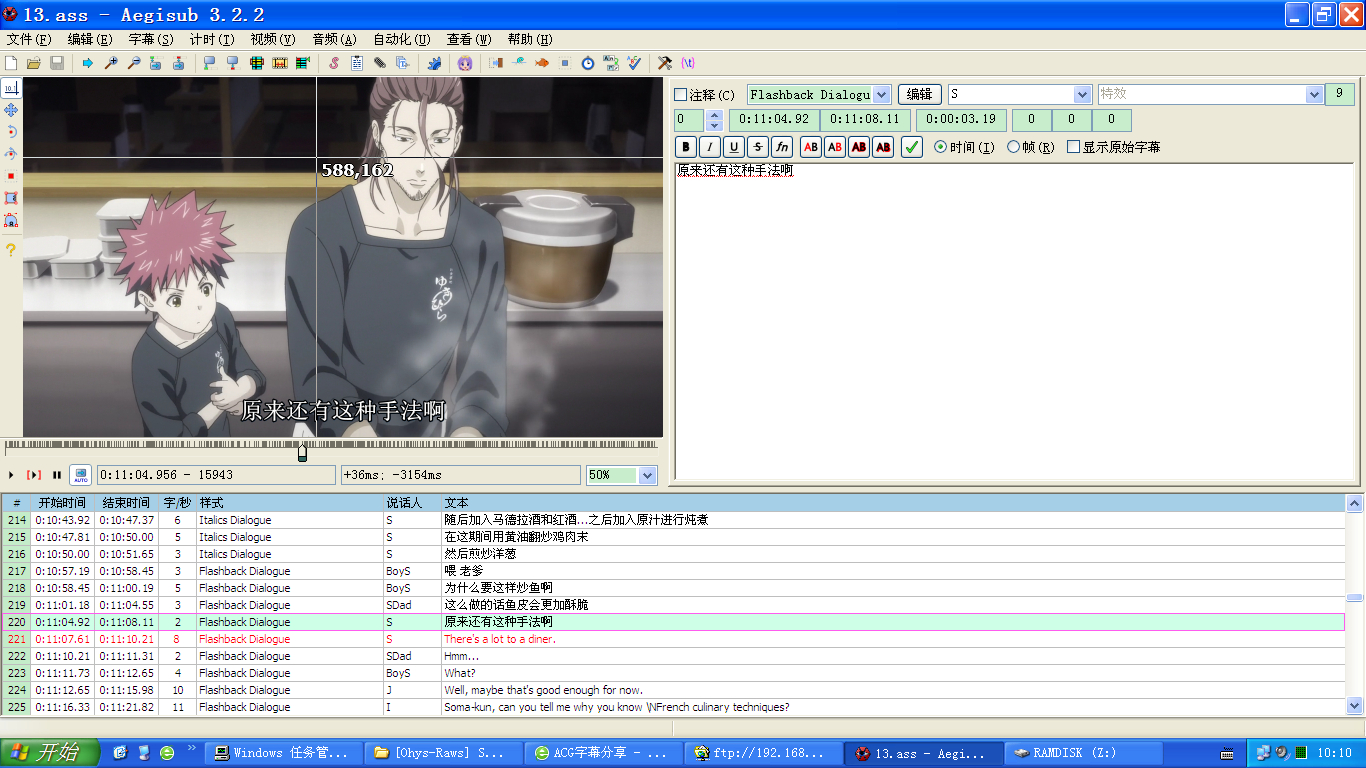The width and height of the screenshot is (1366, 768).
Task: Switch to the ACG字幕分享 taskbar window
Action: click(602, 753)
